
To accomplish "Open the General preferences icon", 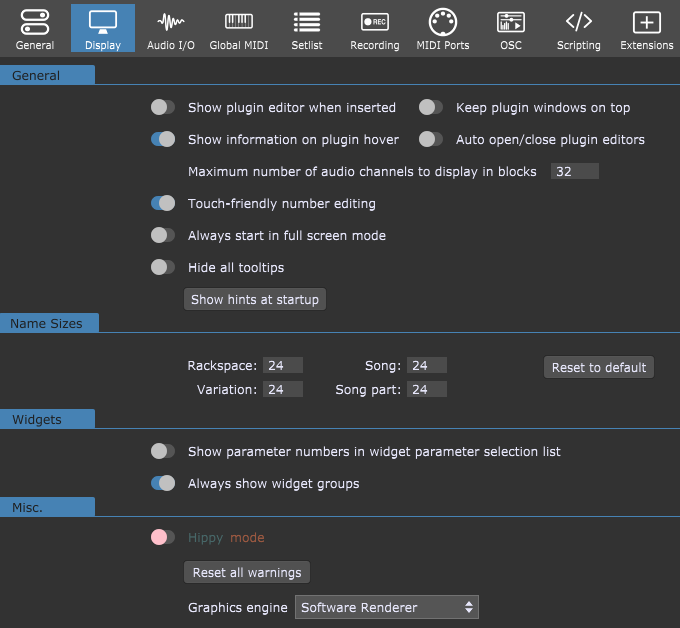I will [35, 22].
